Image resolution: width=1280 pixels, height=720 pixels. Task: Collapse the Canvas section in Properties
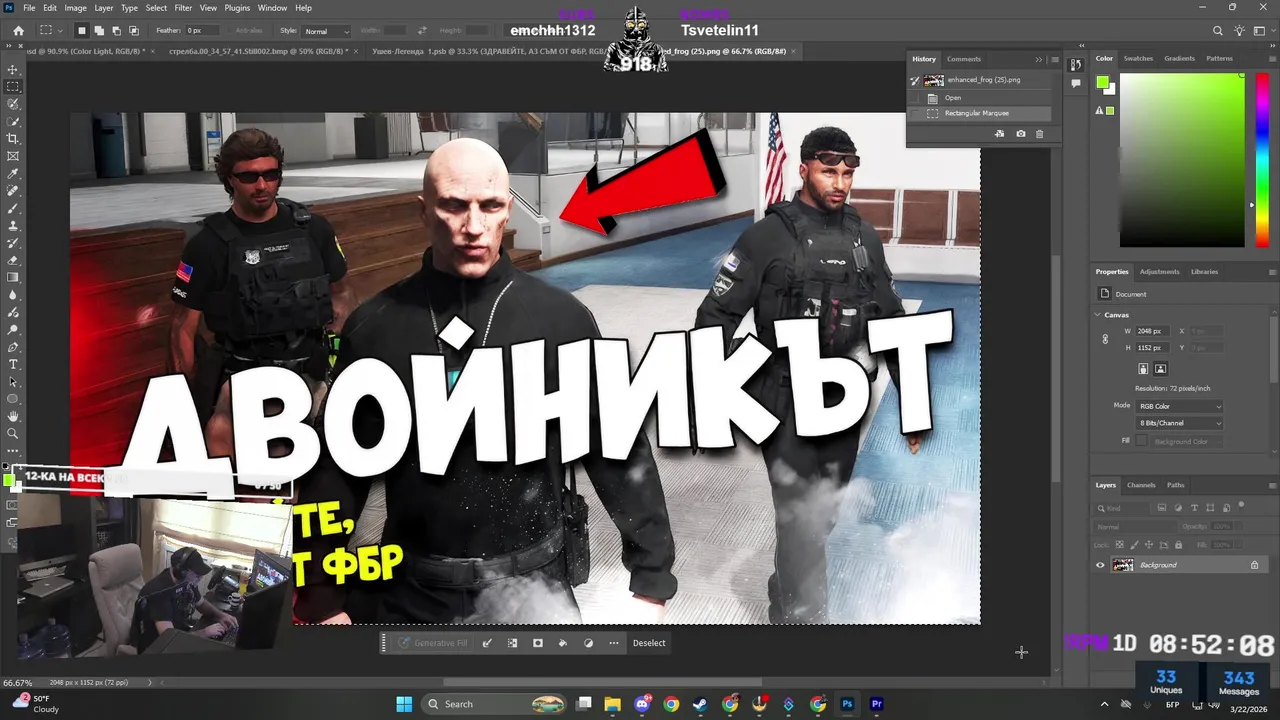pos(1098,315)
